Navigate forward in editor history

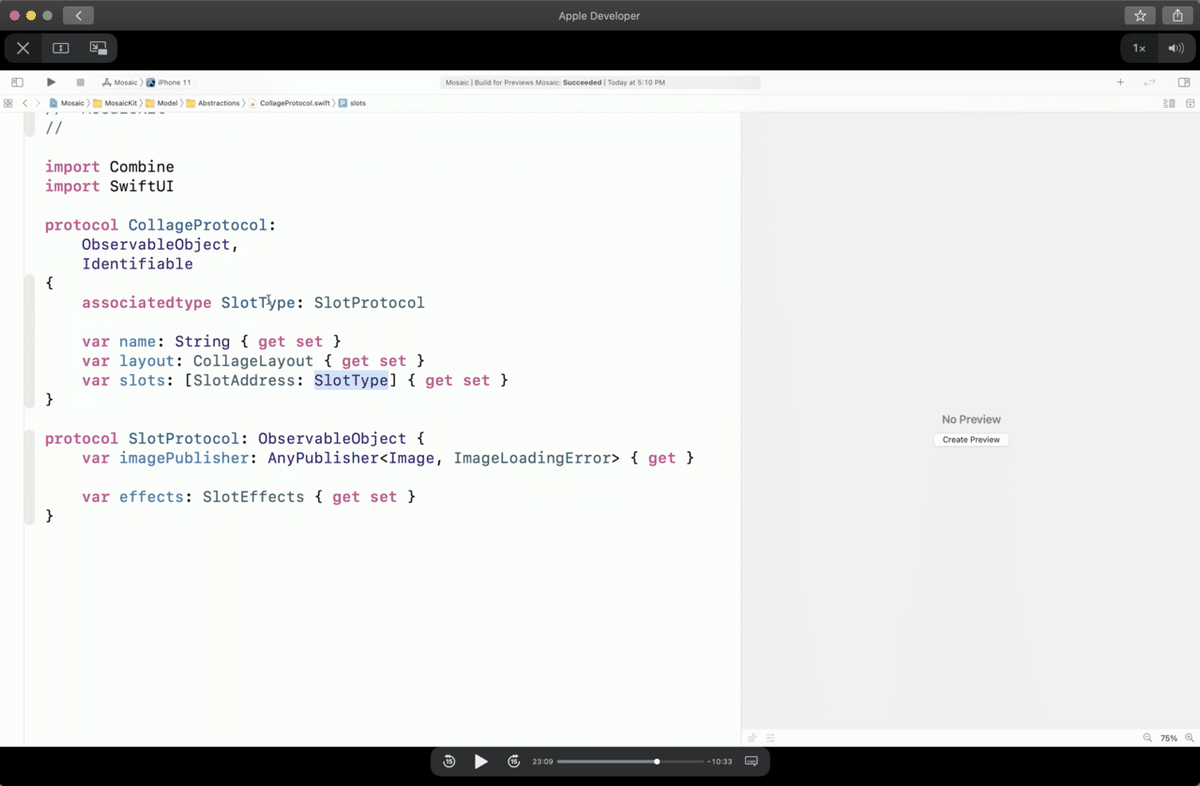(x=38, y=103)
